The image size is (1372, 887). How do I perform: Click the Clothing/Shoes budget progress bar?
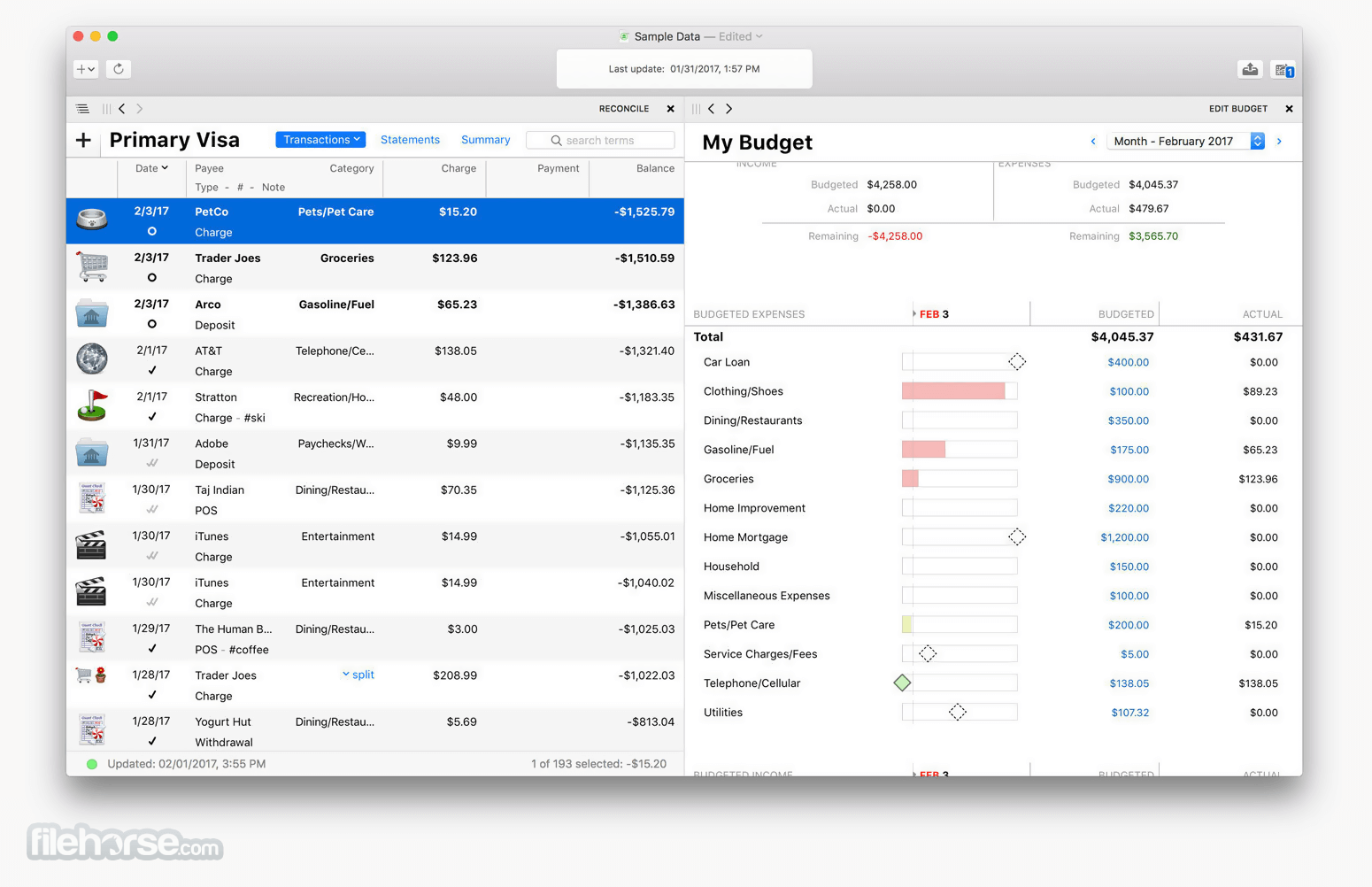click(x=960, y=391)
